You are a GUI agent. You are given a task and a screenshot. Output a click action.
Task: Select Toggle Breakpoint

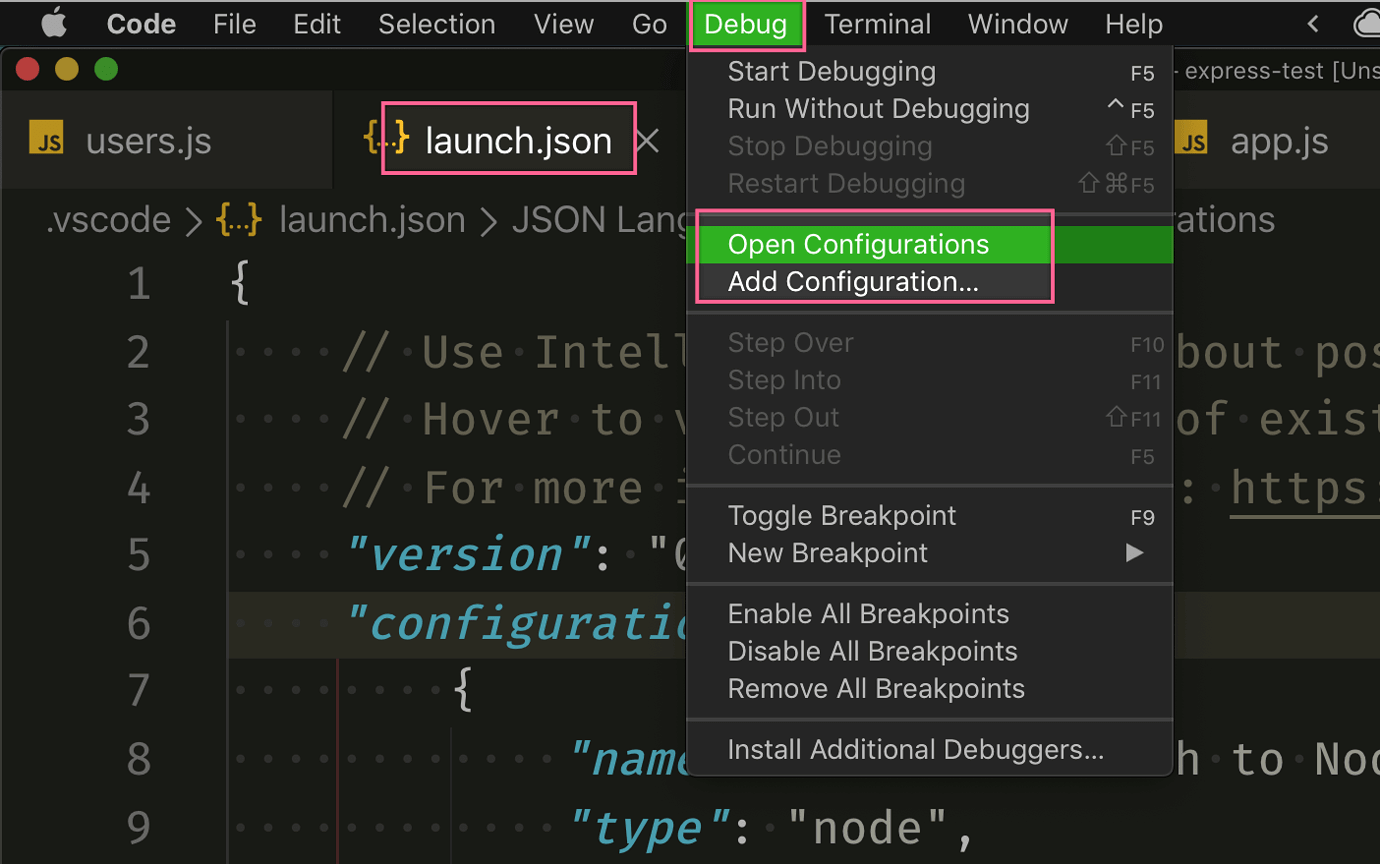[x=929, y=516]
